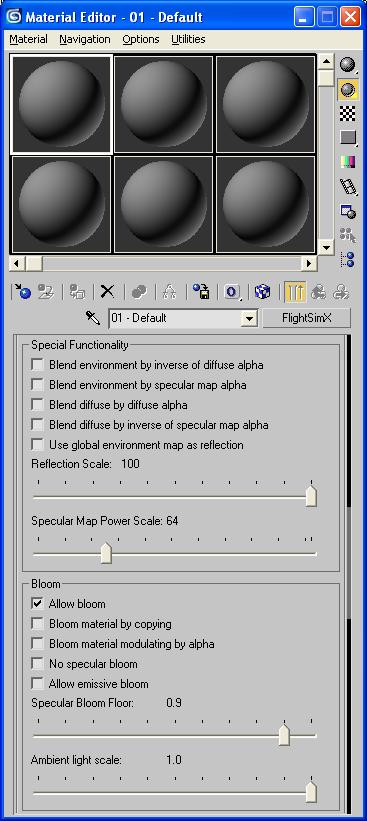Pick material with the eyedropper icon

click(93, 317)
